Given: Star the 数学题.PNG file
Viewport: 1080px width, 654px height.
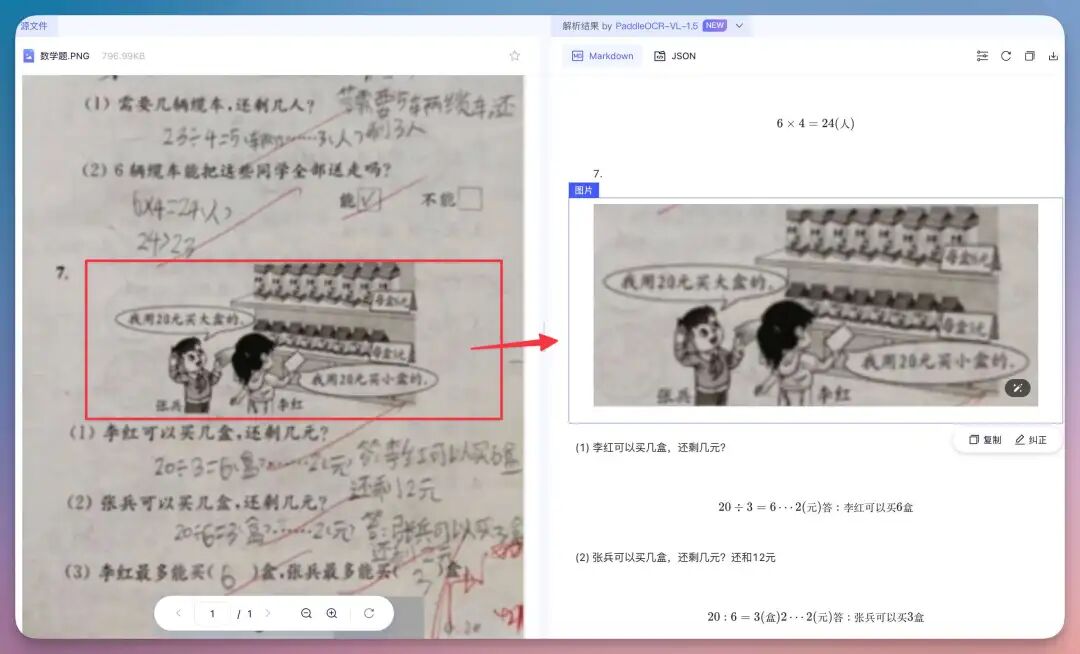Looking at the screenshot, I should (x=514, y=55).
